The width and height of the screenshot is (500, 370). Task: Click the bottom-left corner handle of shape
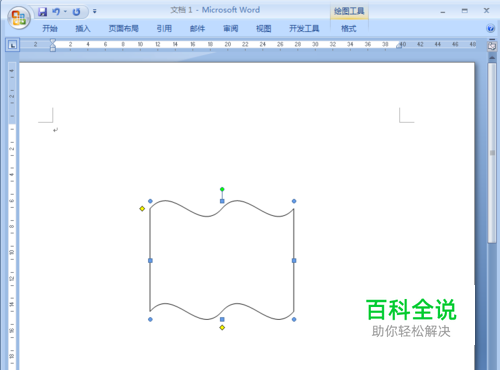coord(150,319)
